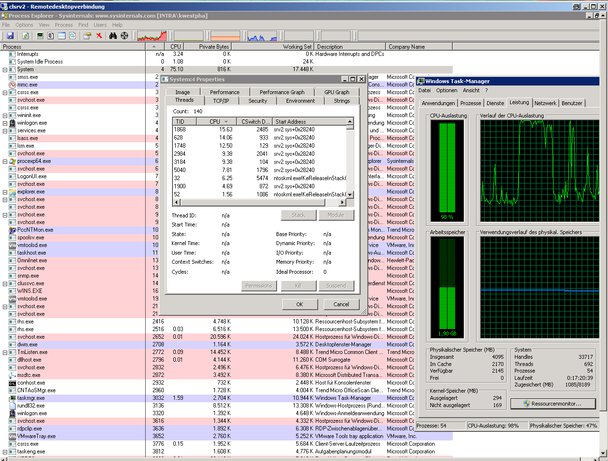Click the taskmgr.exe process icon
608x461 pixels.
click(12, 398)
